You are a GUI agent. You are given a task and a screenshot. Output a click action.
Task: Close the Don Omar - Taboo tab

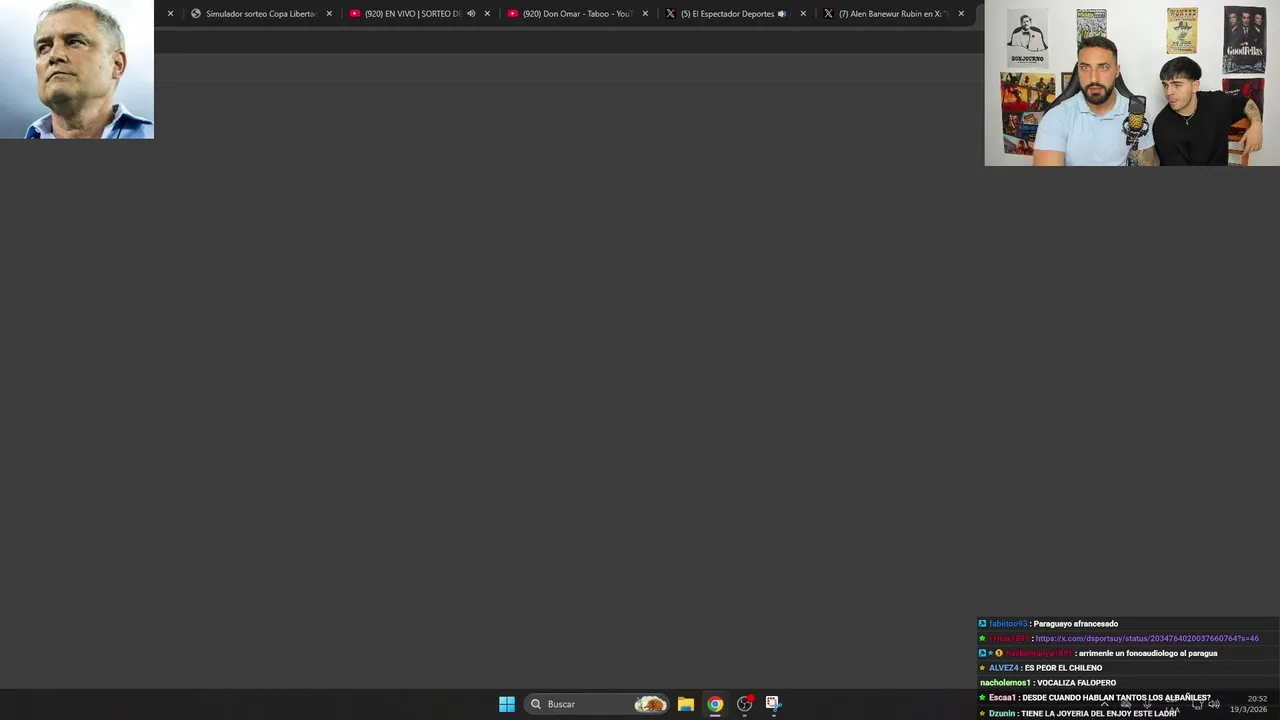click(x=645, y=14)
